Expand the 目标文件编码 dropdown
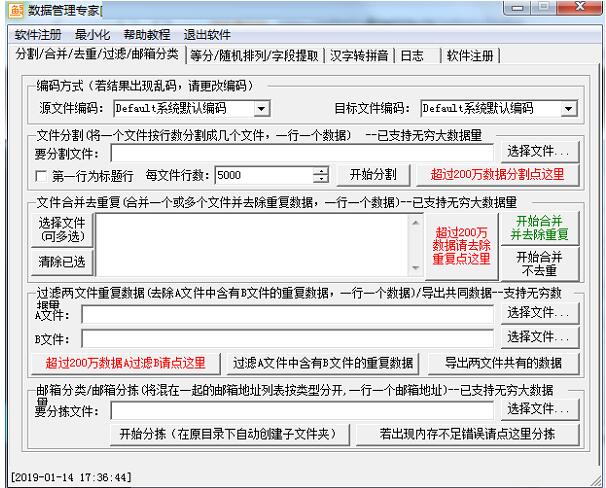Screen dimensions: 606x488 click(x=569, y=109)
